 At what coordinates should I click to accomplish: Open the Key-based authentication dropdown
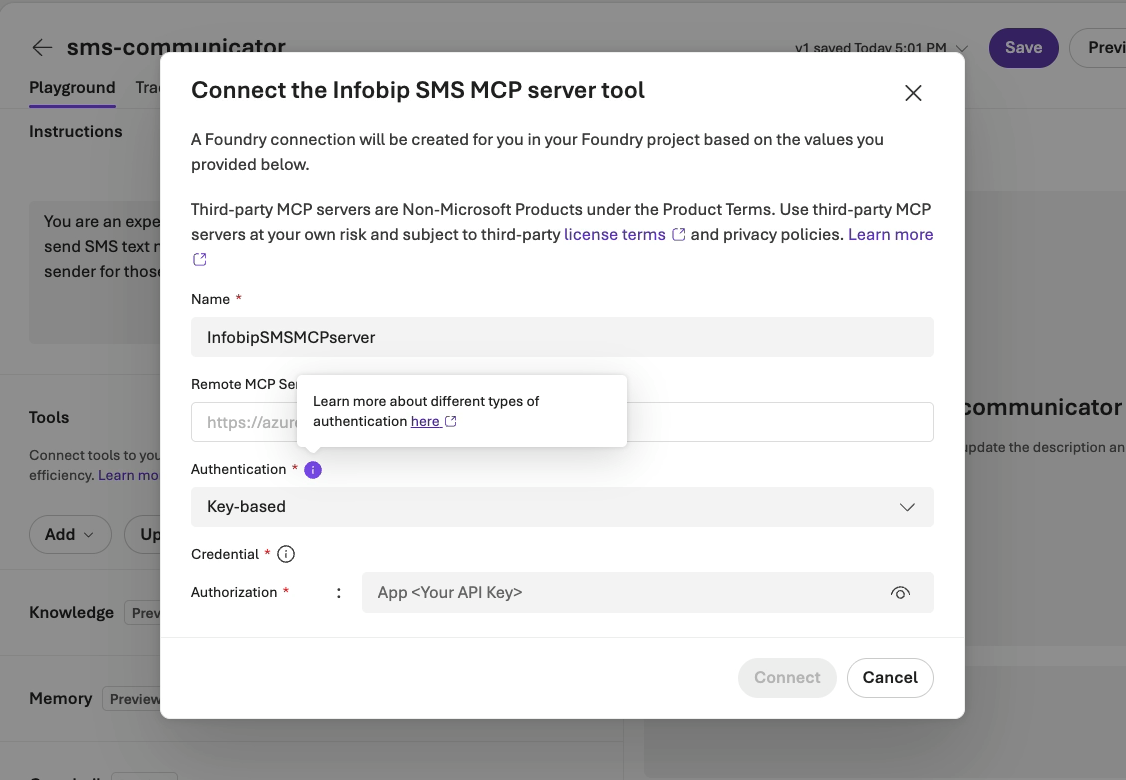coord(562,507)
